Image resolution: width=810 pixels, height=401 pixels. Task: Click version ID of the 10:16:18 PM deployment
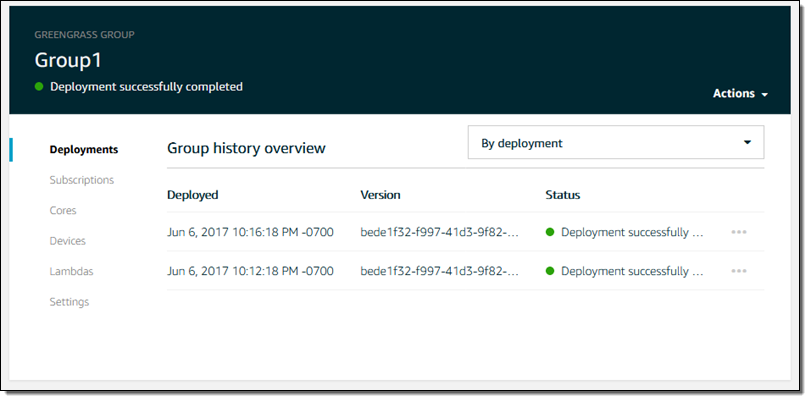click(439, 232)
